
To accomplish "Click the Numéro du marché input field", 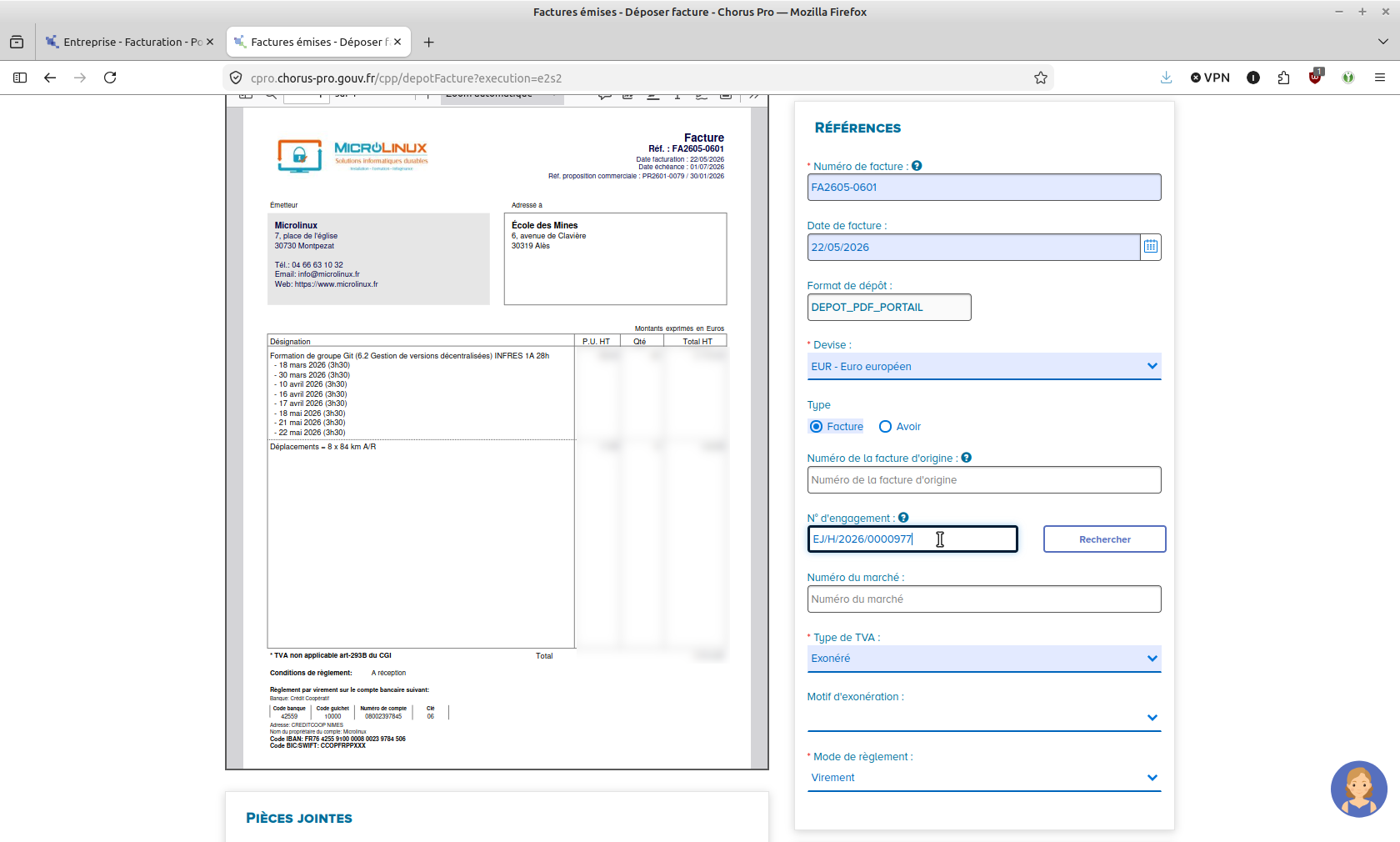I will [x=984, y=599].
